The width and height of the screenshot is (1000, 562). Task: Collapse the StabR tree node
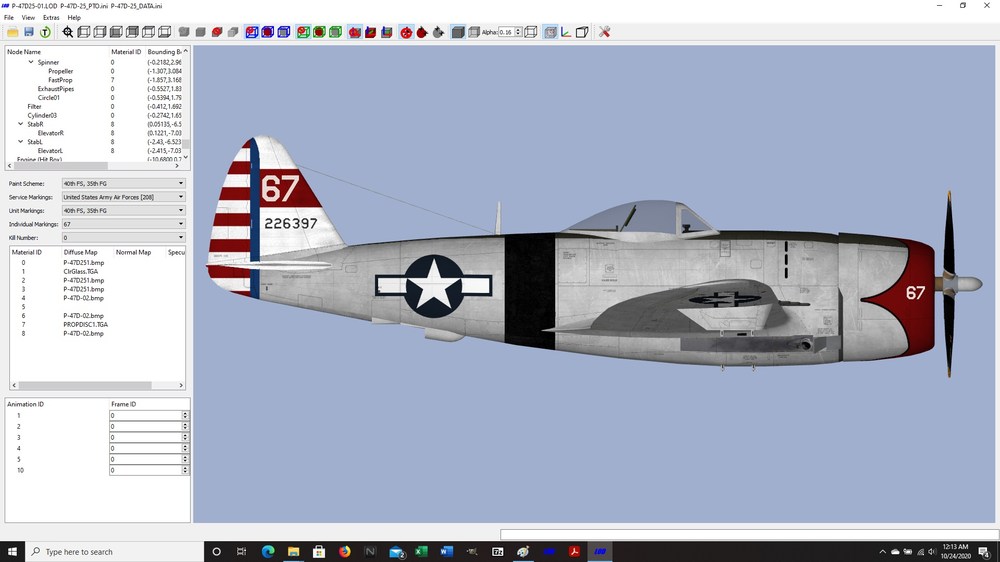(20, 124)
